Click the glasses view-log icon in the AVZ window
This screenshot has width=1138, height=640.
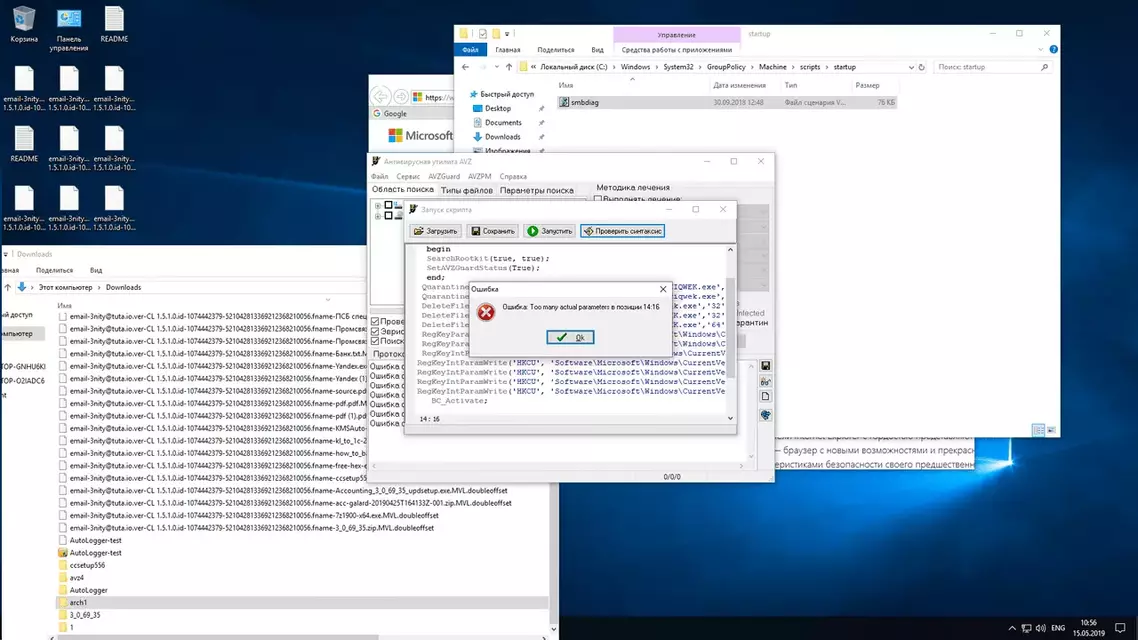coord(765,381)
